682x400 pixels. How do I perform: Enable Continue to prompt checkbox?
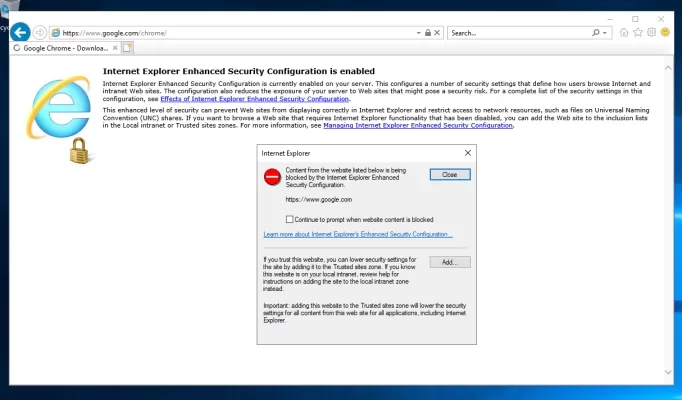pyautogui.click(x=290, y=219)
